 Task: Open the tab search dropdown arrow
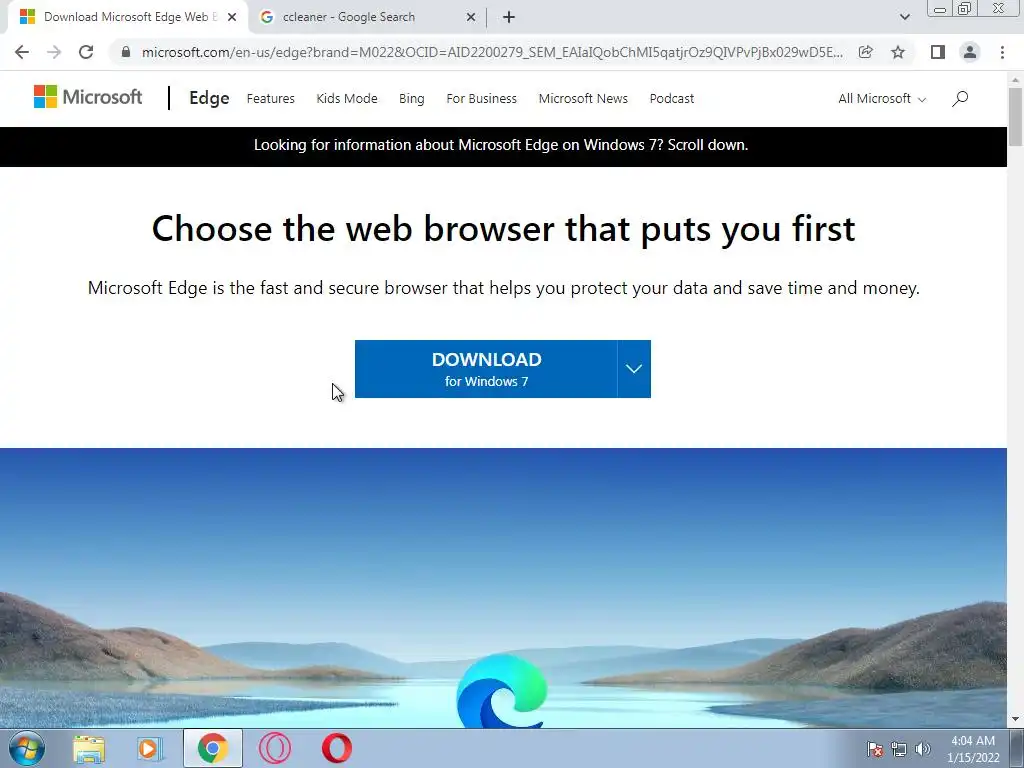click(x=904, y=17)
